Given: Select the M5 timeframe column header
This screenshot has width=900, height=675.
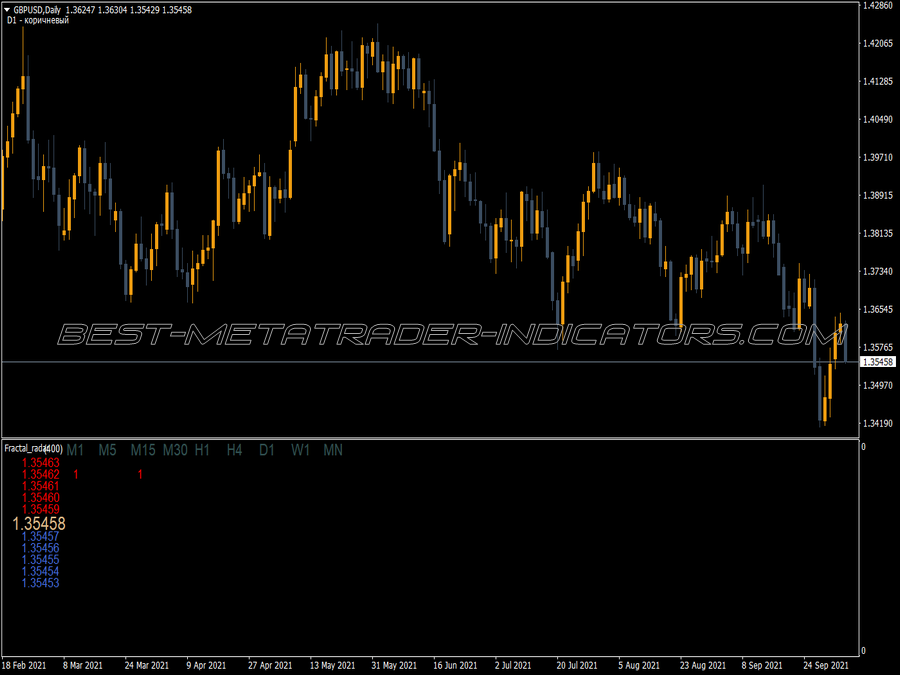Looking at the screenshot, I should (107, 450).
